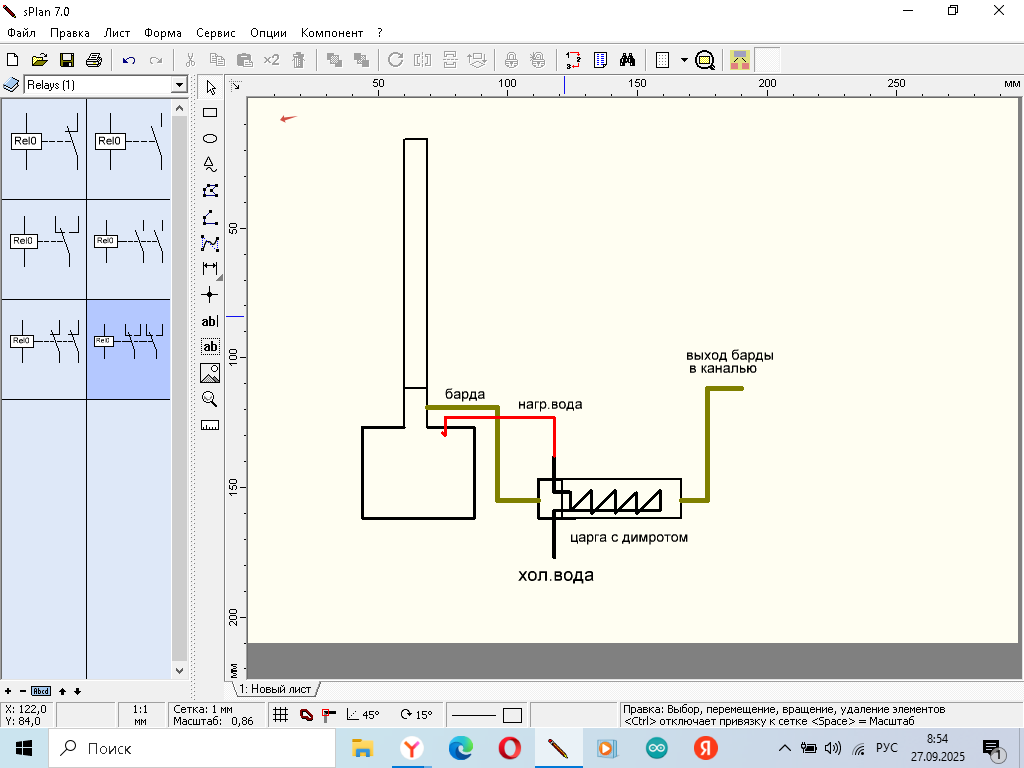Switch to the '1: Новый лист' tab

pyautogui.click(x=276, y=689)
